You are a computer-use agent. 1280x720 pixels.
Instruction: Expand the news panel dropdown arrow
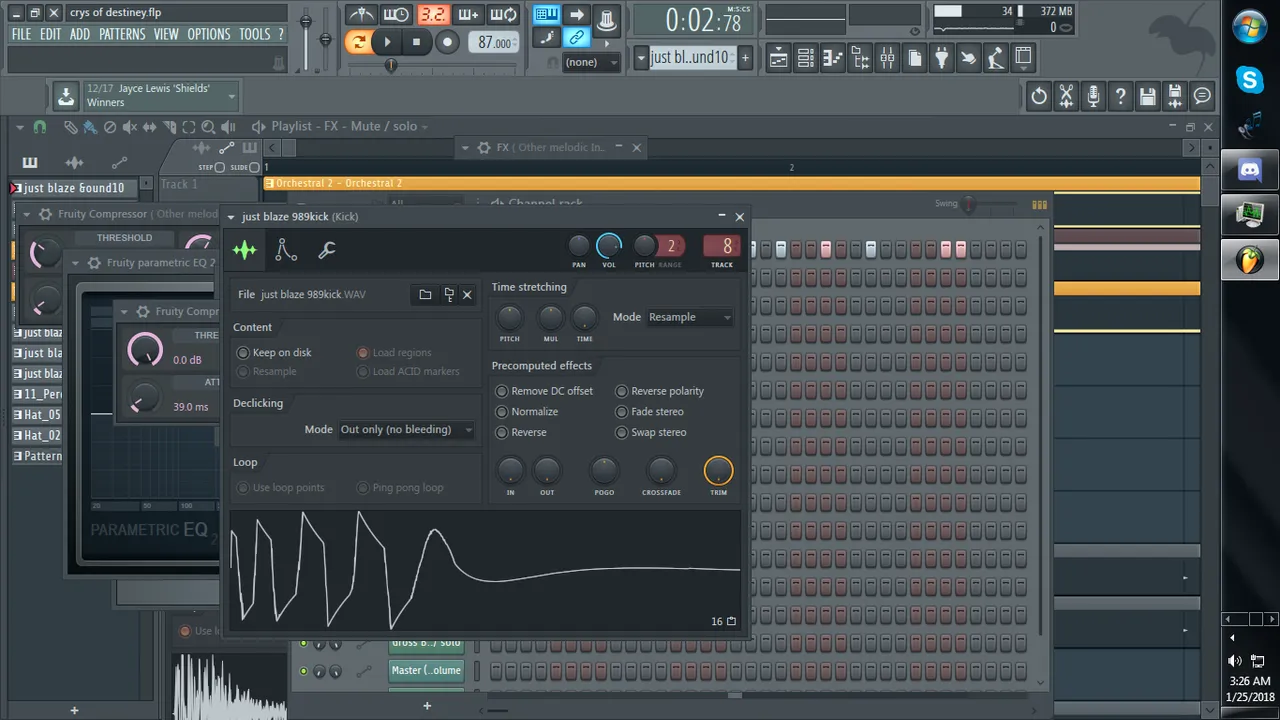pyautogui.click(x=232, y=96)
